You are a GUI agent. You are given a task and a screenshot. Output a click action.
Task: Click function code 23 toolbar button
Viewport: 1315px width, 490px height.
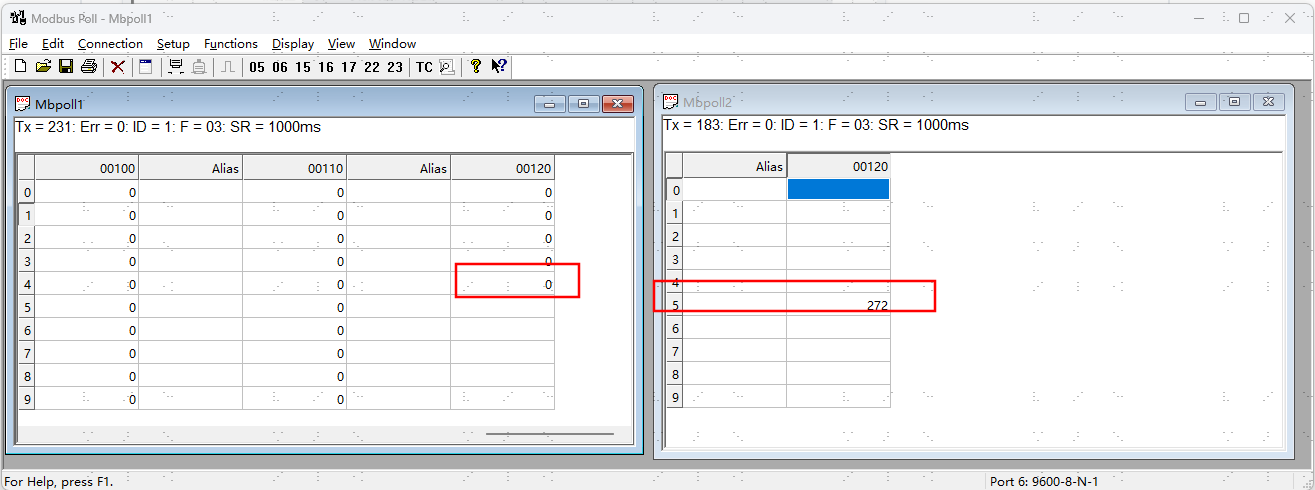[395, 67]
